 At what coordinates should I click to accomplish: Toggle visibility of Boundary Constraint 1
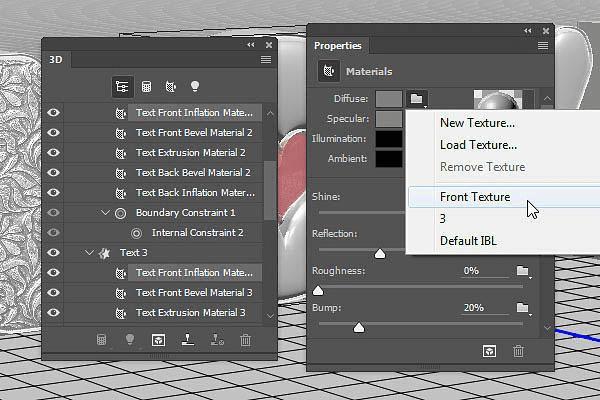54,212
